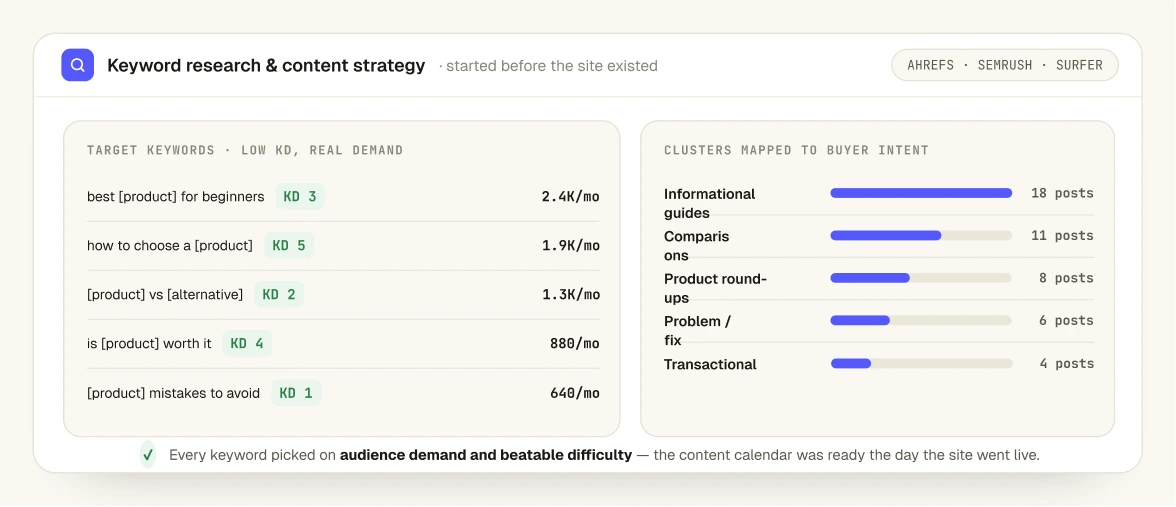Click keyword '[product] mistakes to avoid'
1176x507 pixels.
click(x=173, y=393)
